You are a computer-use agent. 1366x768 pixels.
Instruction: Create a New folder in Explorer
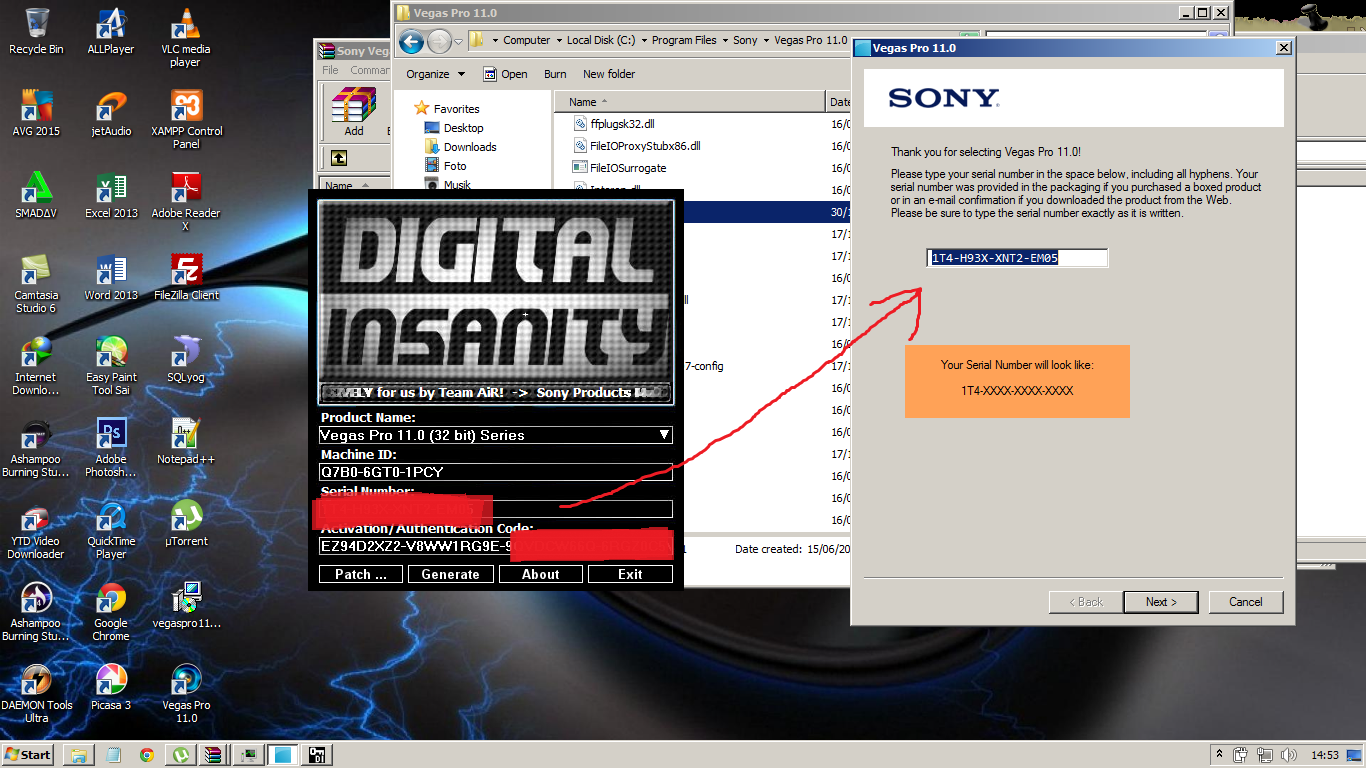pos(609,74)
